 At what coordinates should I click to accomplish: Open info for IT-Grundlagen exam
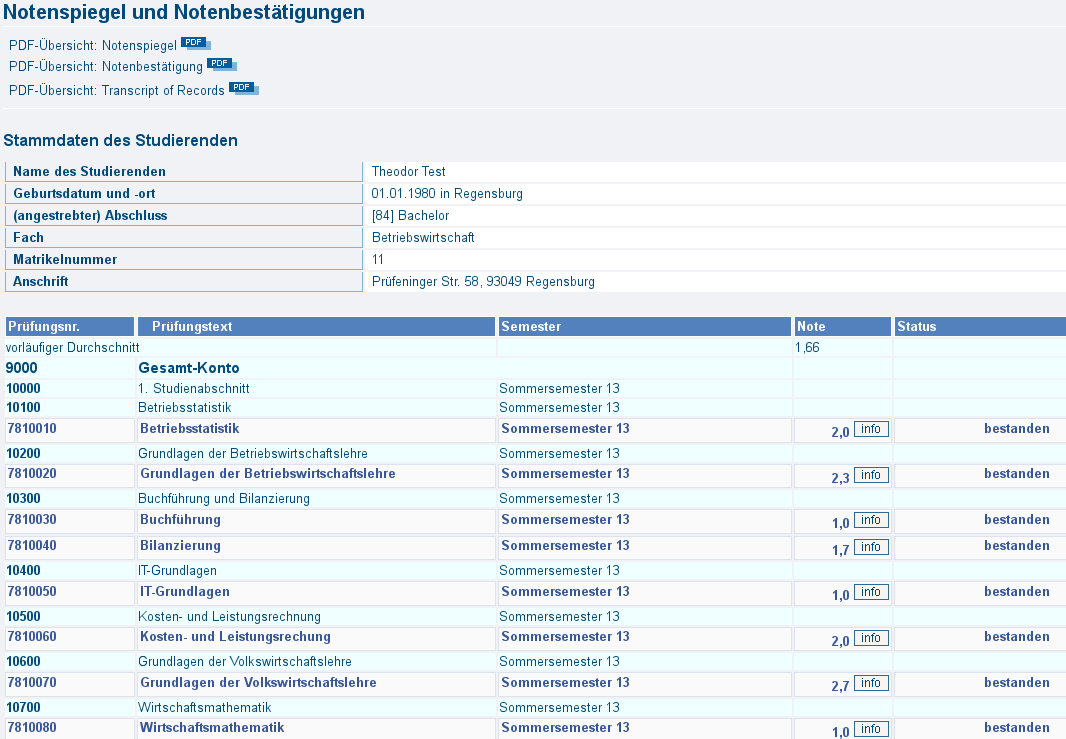871,593
